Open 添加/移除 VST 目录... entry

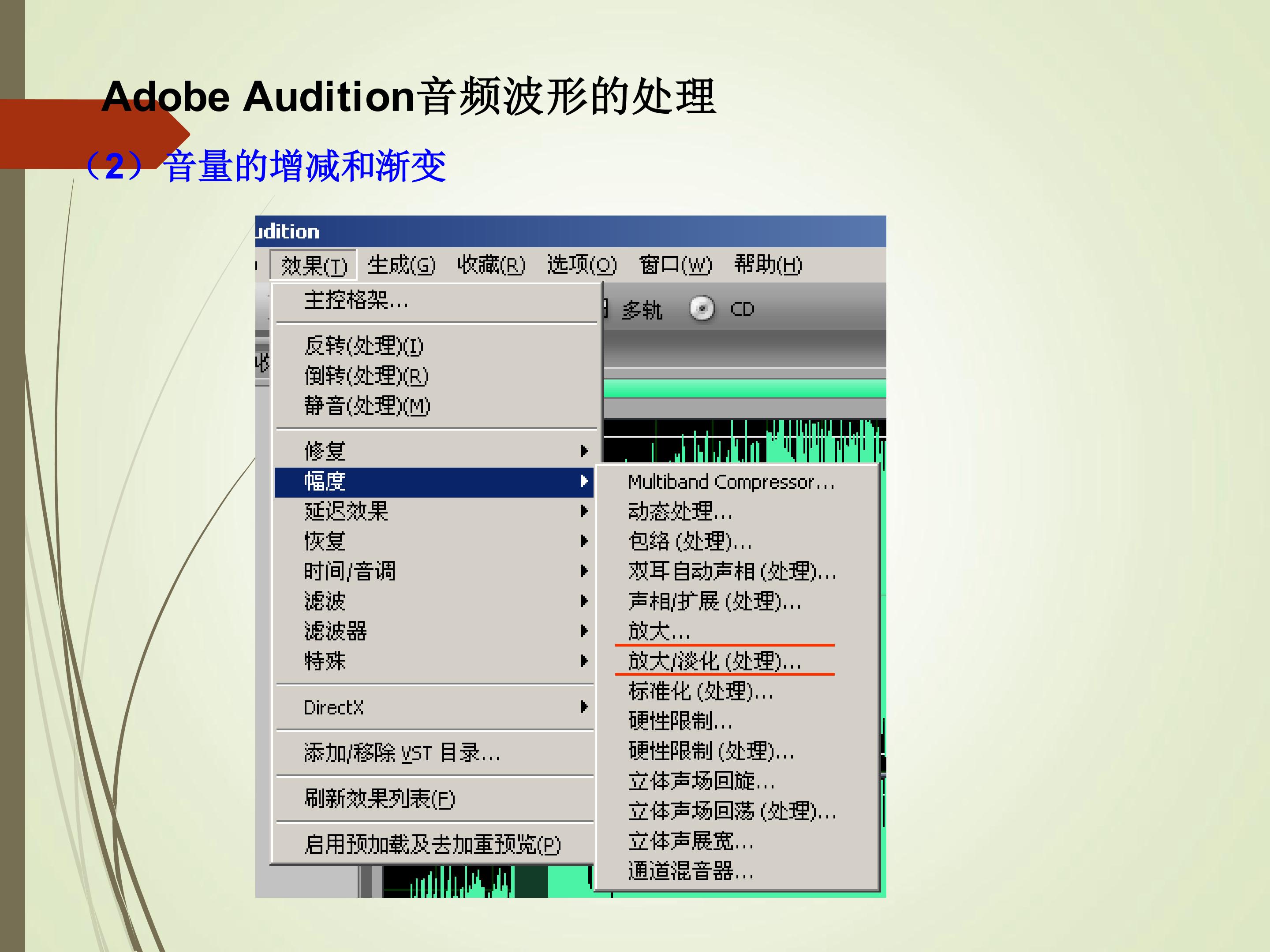pos(401,752)
